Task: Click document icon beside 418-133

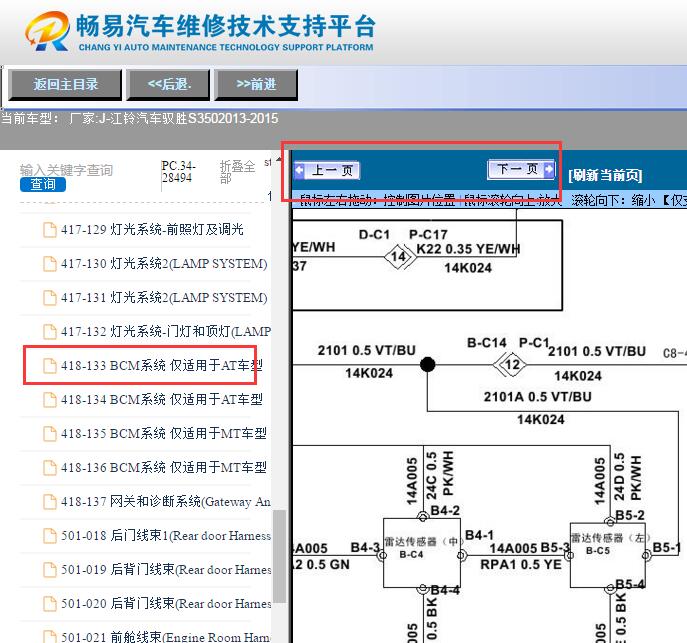Action: tap(50, 365)
